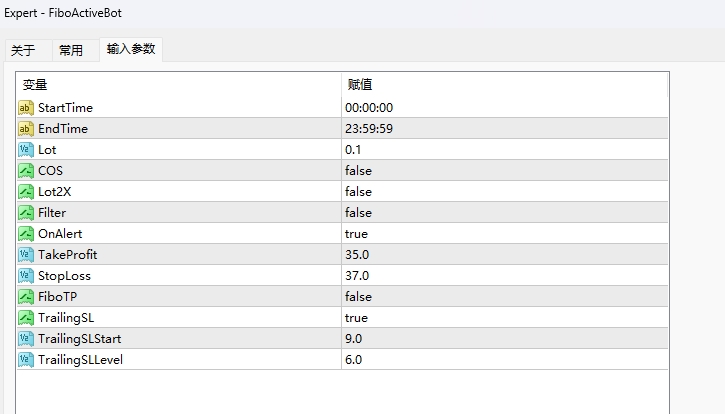Select the TrailingSLStart row label
This screenshot has width=725, height=414.
[x=79, y=339]
